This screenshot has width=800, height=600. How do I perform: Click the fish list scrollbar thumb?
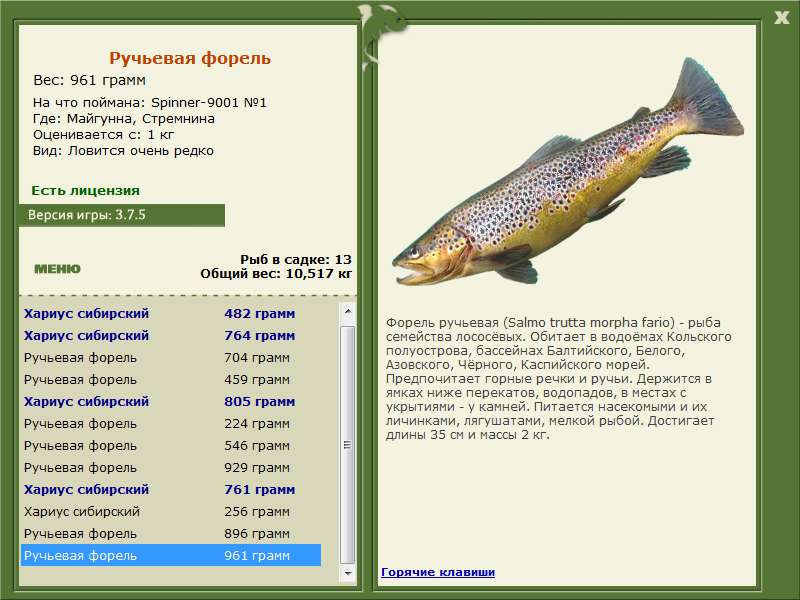point(347,445)
